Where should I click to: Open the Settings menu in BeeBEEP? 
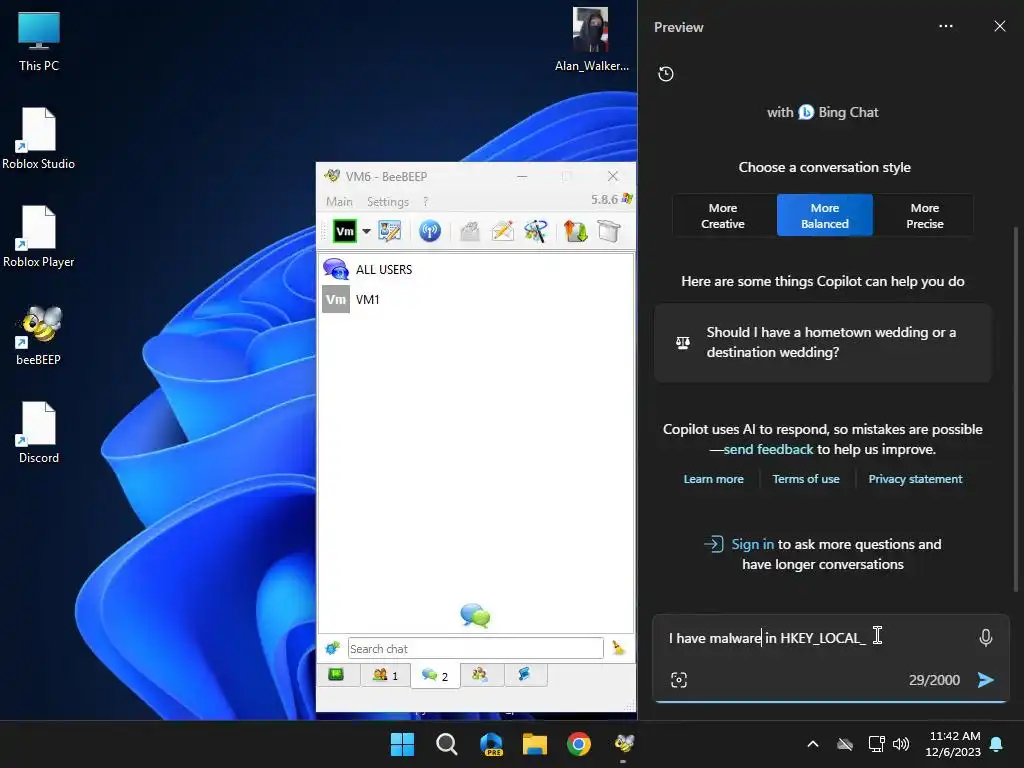tap(388, 202)
